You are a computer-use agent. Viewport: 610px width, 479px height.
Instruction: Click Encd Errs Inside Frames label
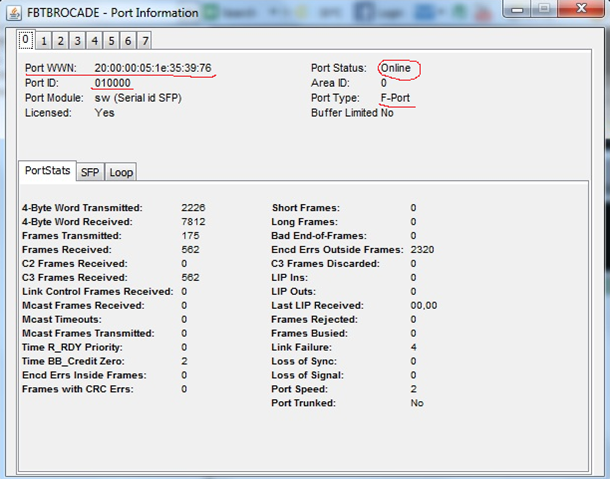[84, 375]
